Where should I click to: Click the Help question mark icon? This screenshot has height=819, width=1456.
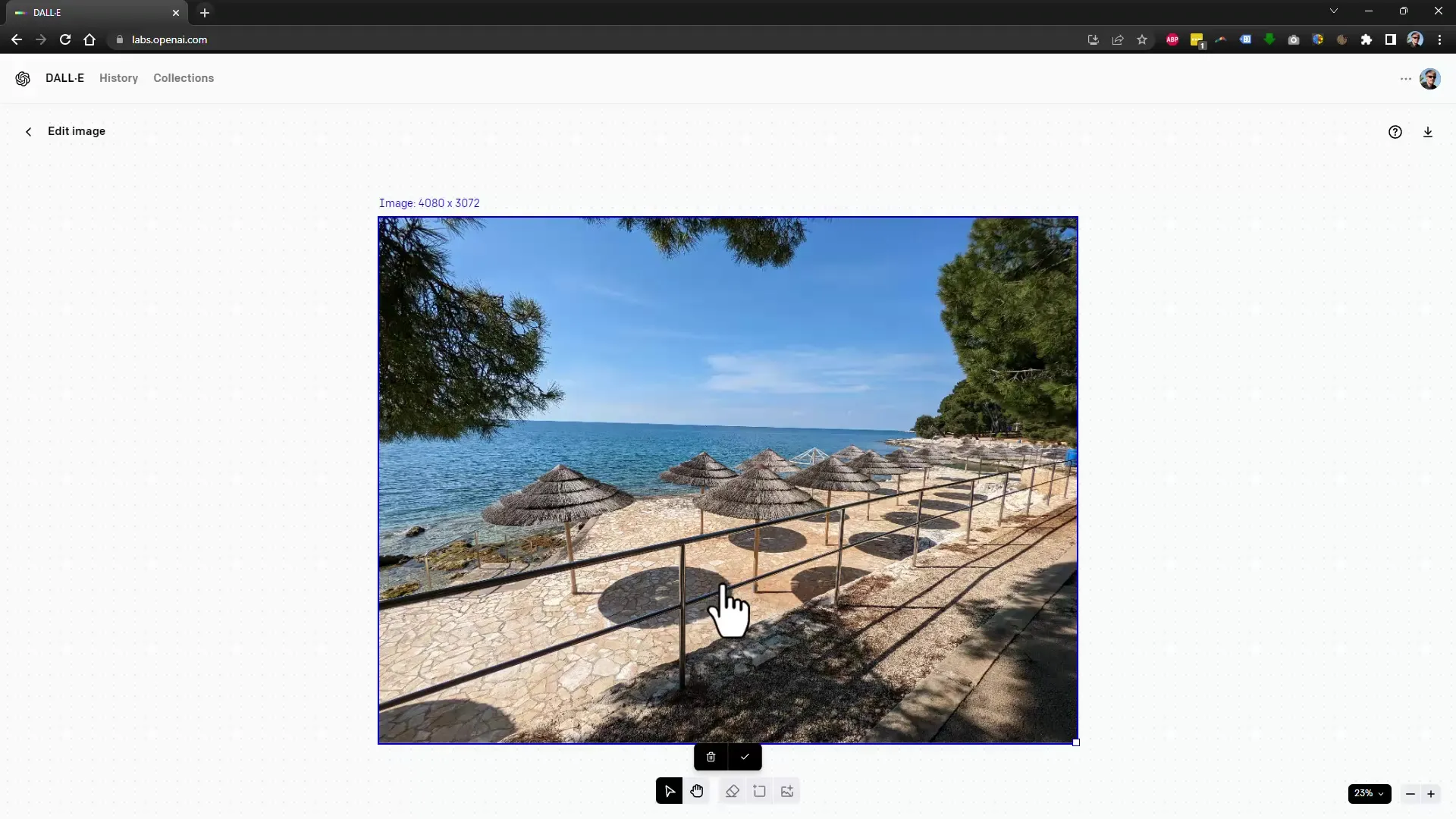point(1395,131)
